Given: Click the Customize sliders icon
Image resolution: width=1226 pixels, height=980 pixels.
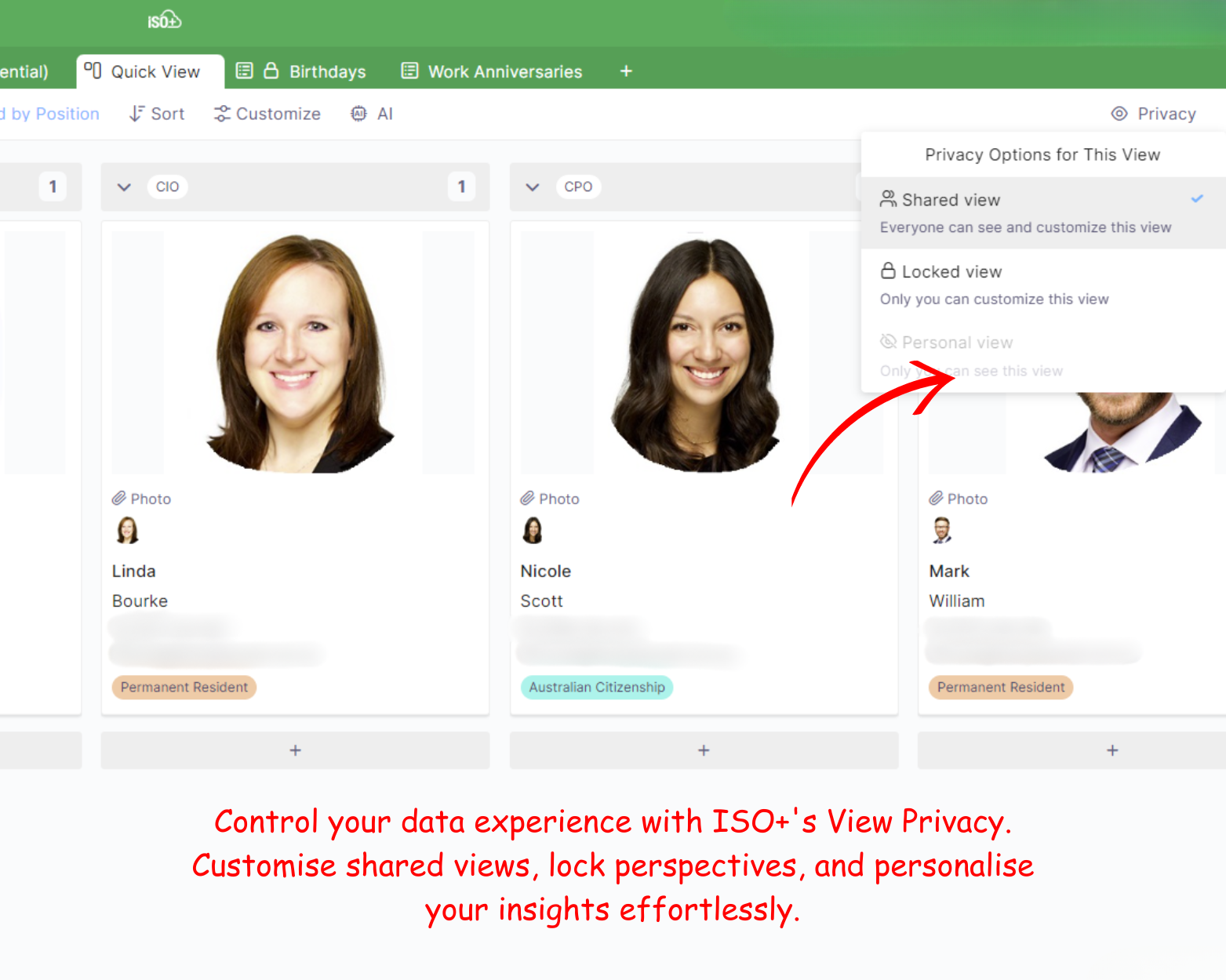Looking at the screenshot, I should click(x=222, y=114).
